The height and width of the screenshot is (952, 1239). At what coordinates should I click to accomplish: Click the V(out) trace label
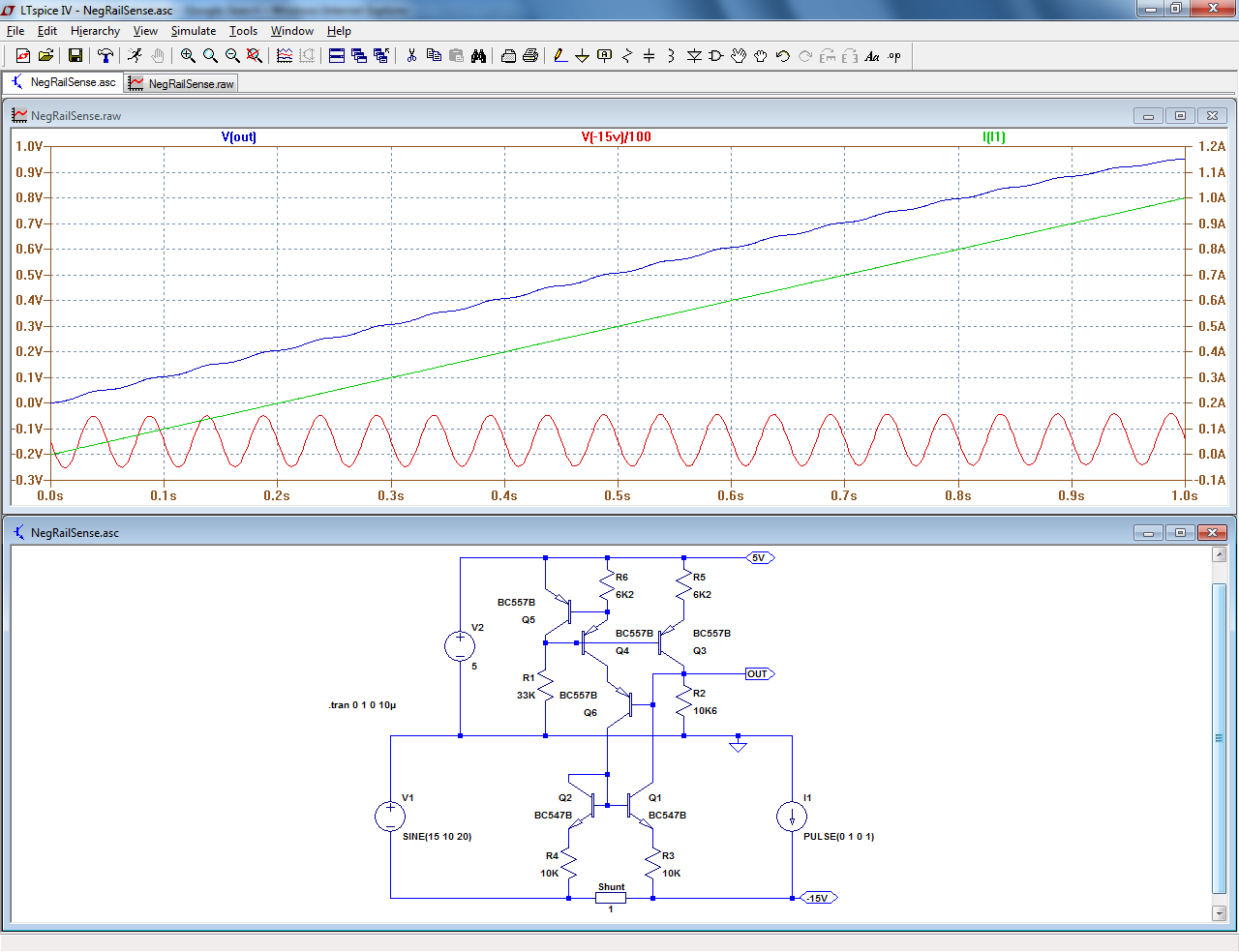click(239, 136)
